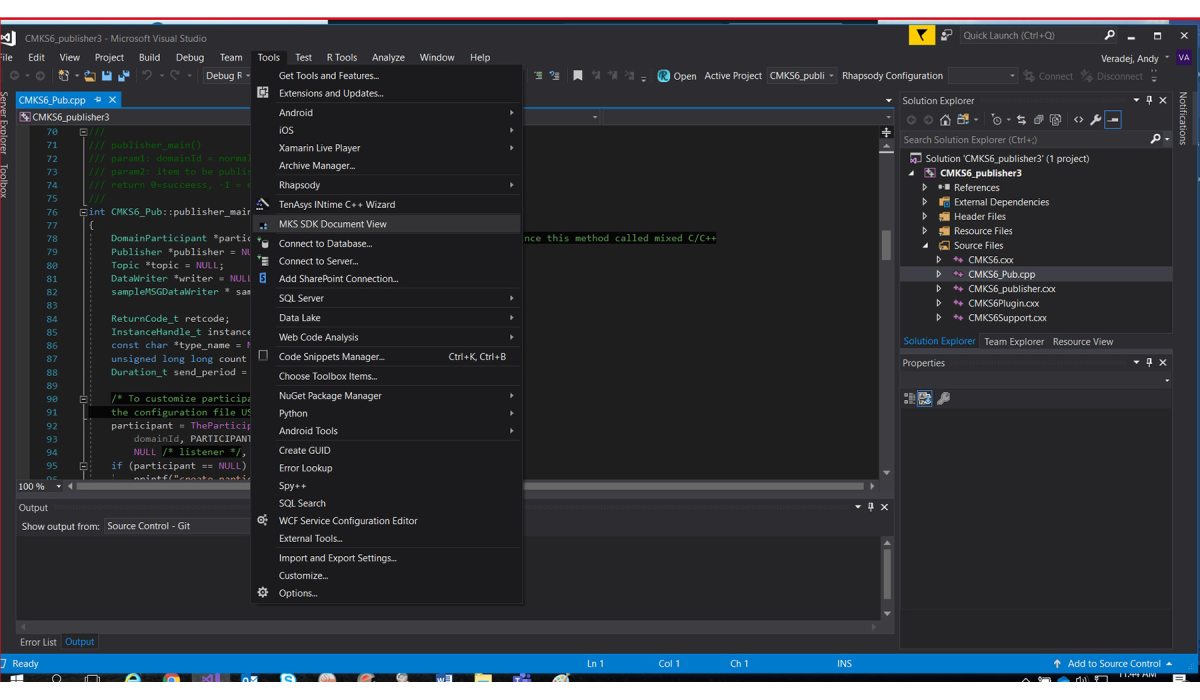Toggle auto-hide pin on Properties panel
Screen dimensions: 1200x700
tap(1149, 363)
